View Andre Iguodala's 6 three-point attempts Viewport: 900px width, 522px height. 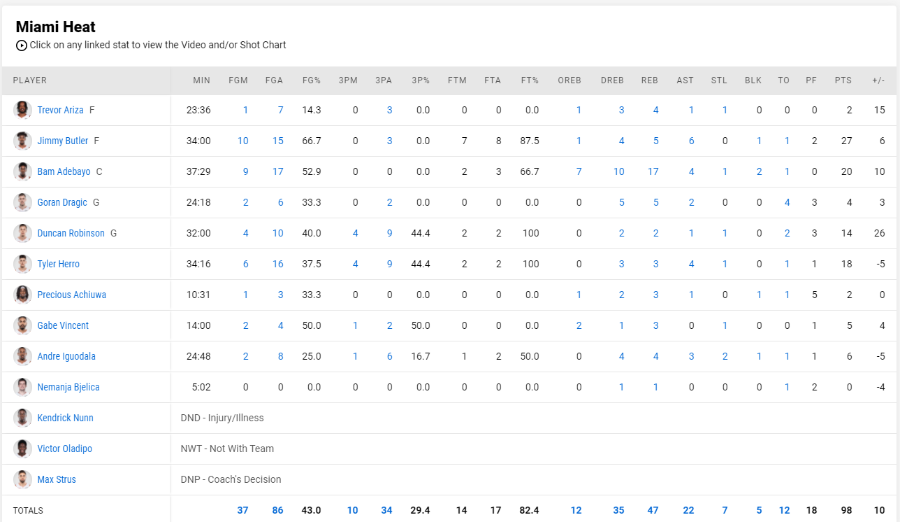point(389,356)
